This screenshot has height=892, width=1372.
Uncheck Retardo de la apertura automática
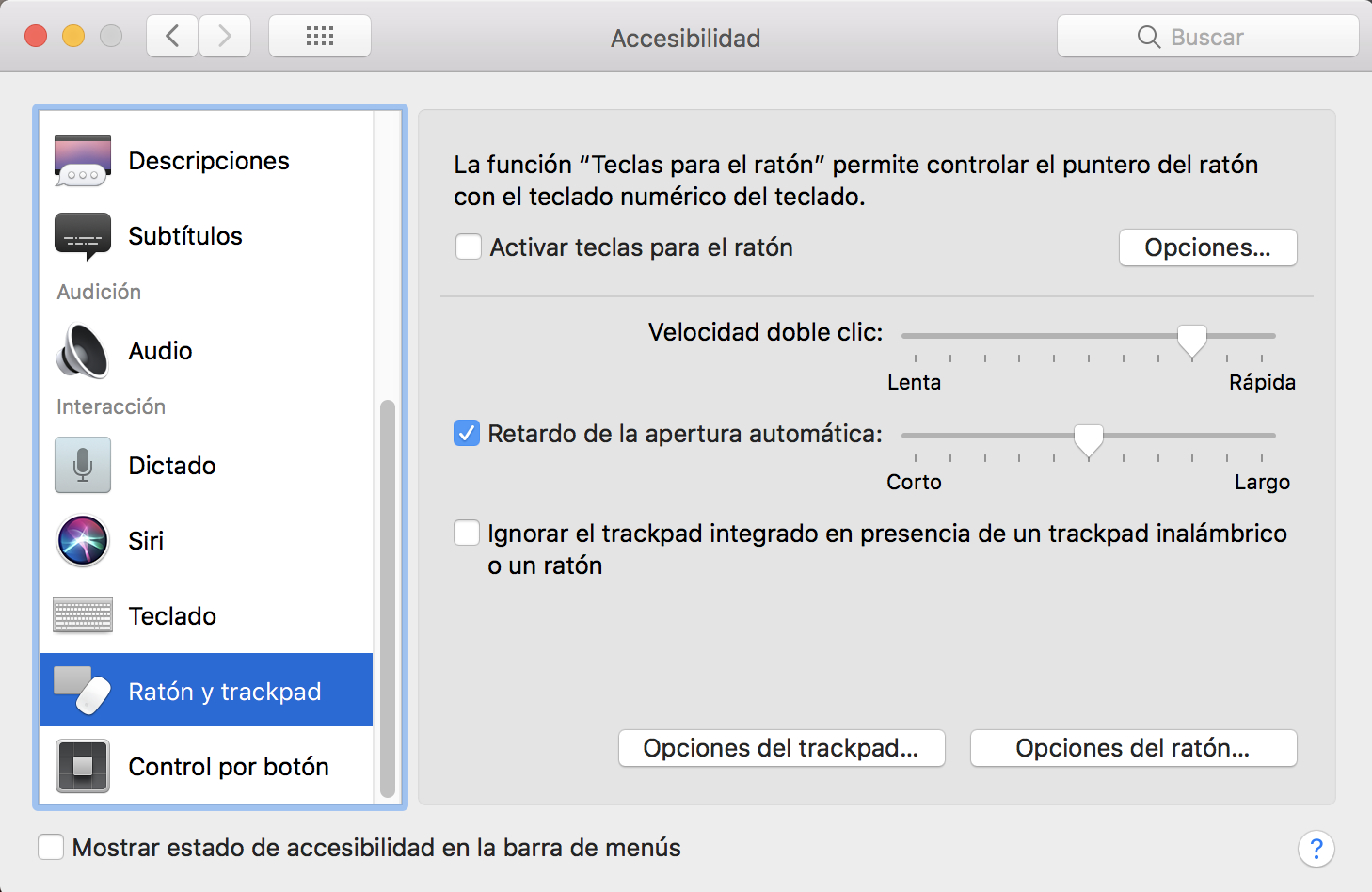(x=467, y=434)
